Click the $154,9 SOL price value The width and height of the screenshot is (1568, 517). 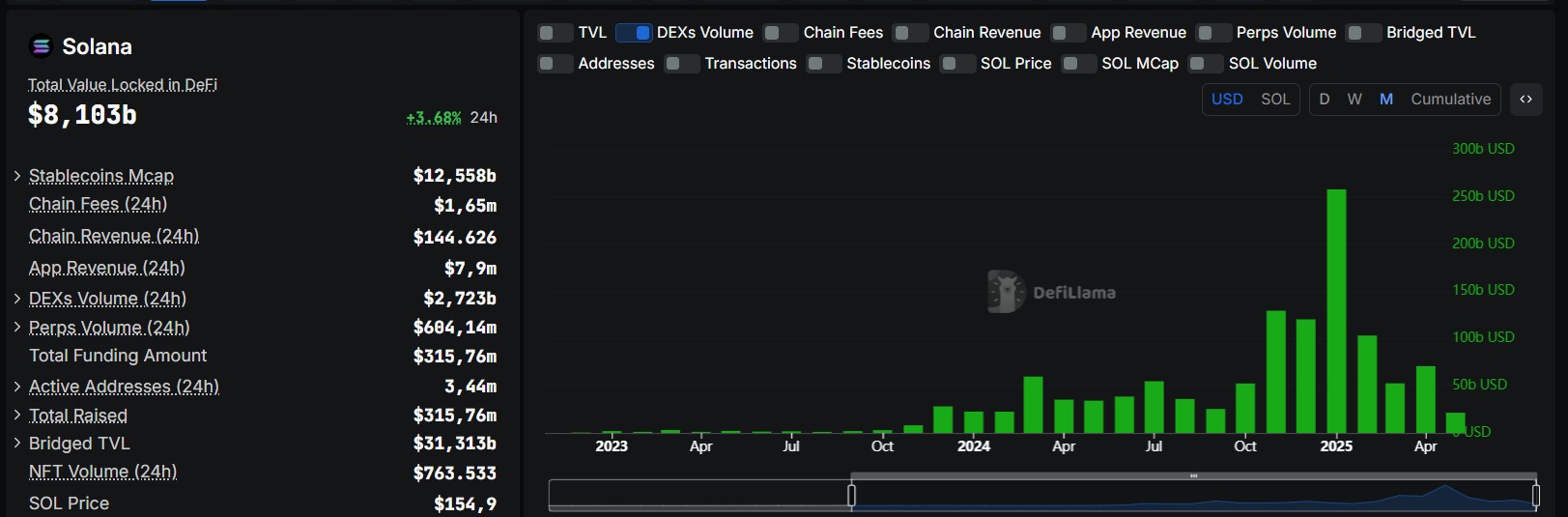coord(466,503)
